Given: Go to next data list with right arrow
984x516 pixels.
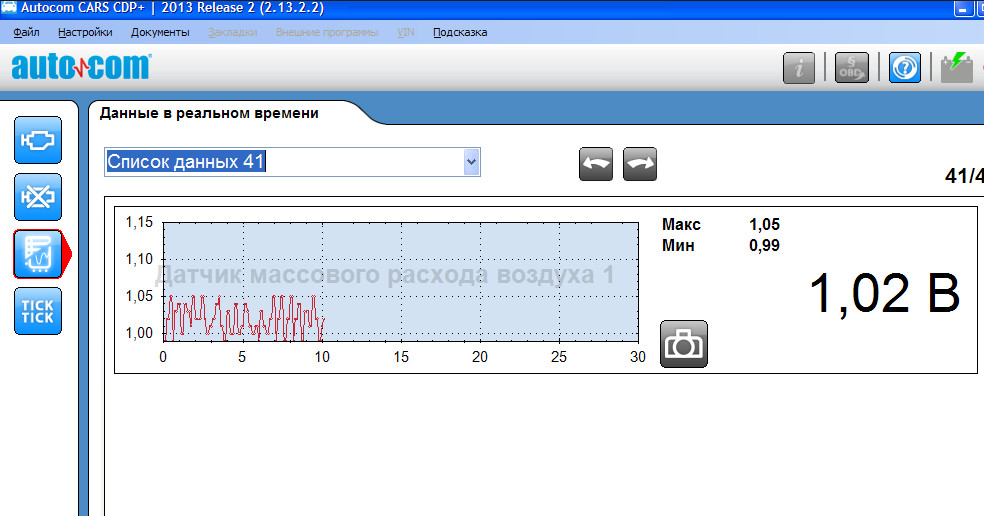Looking at the screenshot, I should click(640, 164).
